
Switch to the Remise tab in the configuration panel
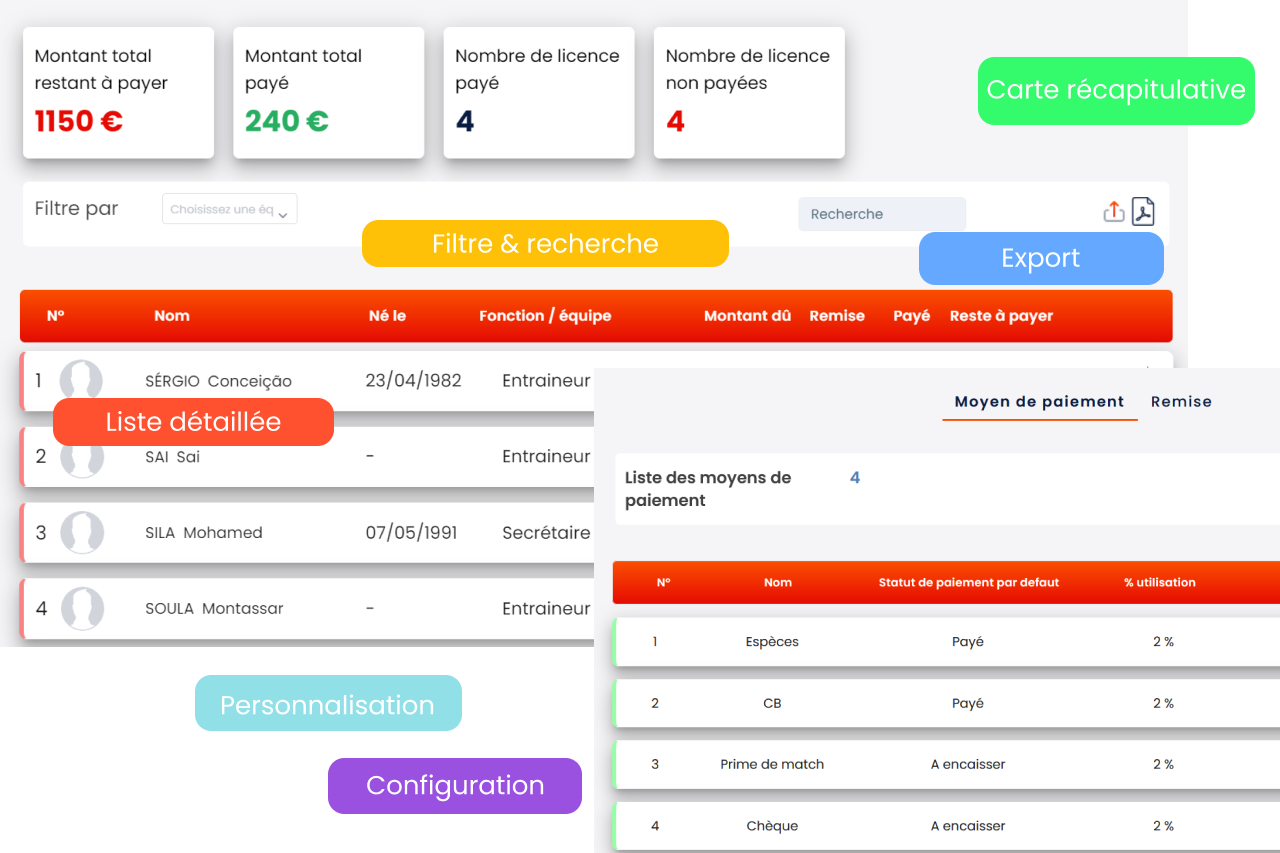pyautogui.click(x=1181, y=401)
